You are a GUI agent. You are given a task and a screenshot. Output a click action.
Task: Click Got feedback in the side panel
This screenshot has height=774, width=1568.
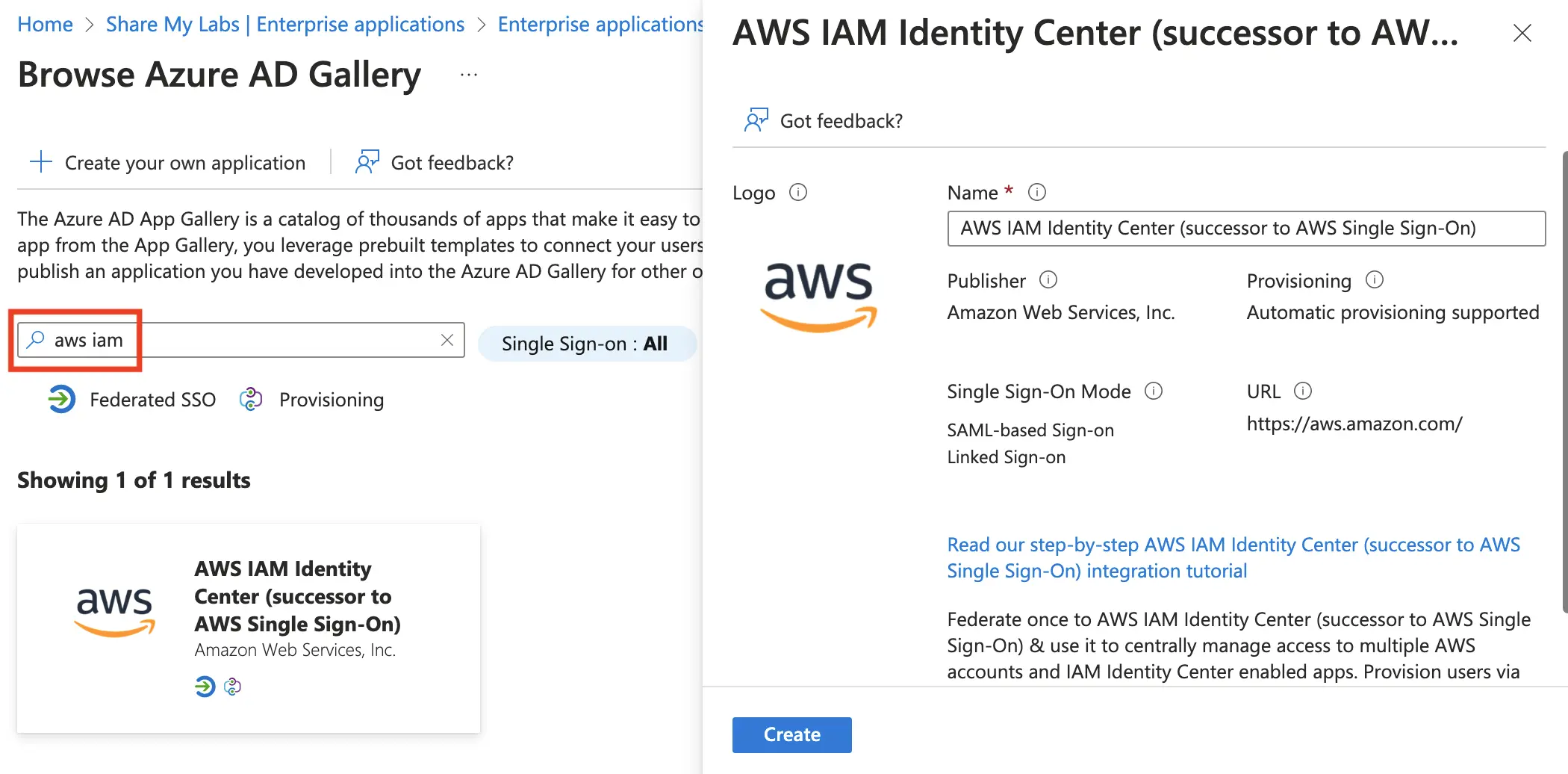tap(824, 121)
